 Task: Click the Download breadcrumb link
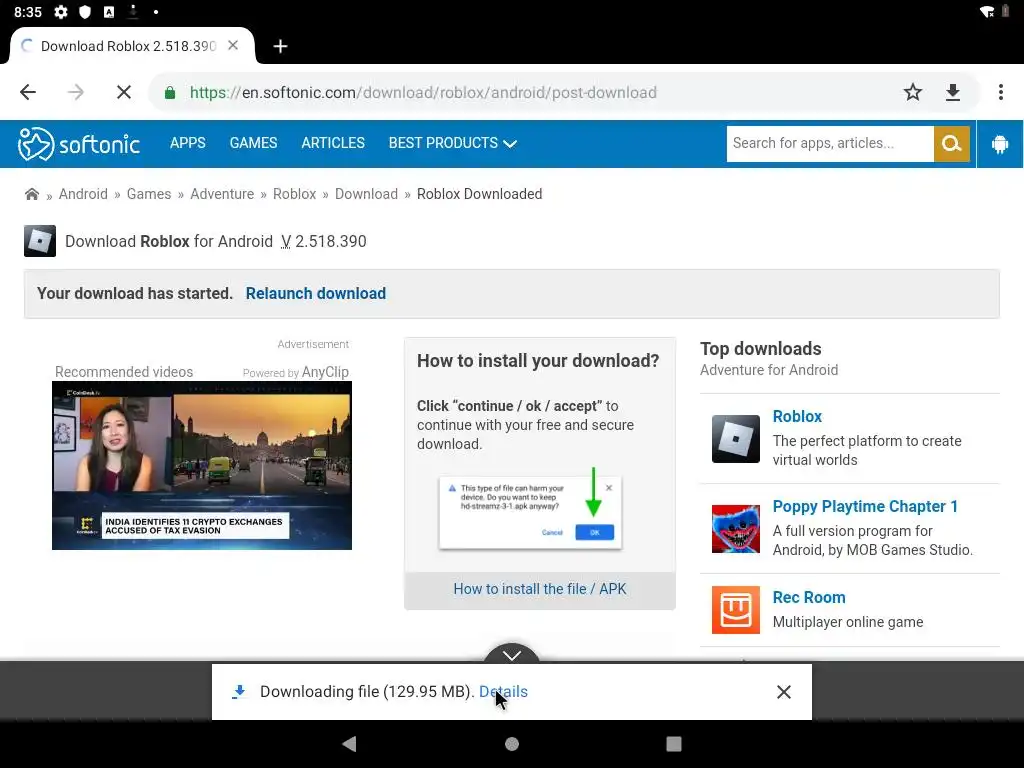[x=366, y=194]
